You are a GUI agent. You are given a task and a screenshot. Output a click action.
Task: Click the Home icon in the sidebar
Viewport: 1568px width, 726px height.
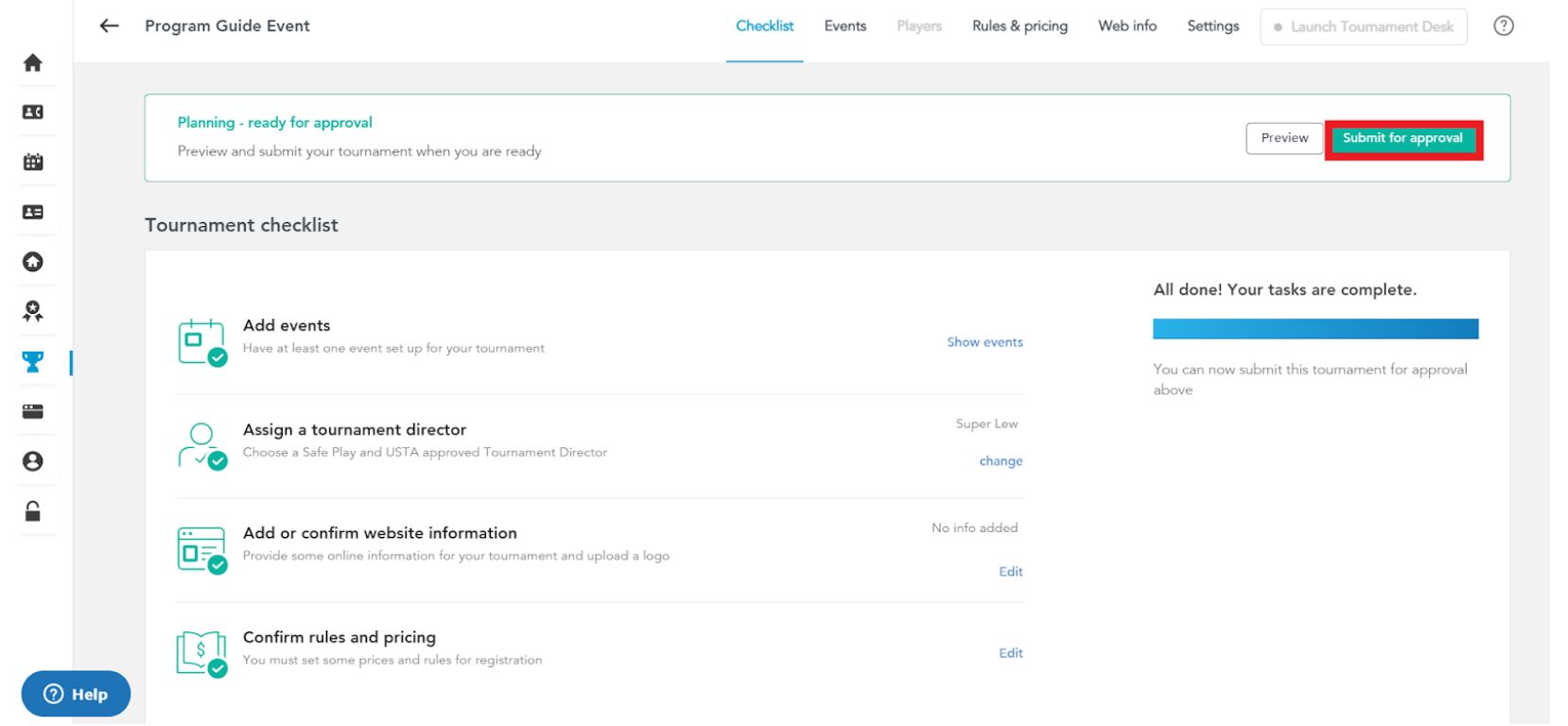[x=33, y=63]
